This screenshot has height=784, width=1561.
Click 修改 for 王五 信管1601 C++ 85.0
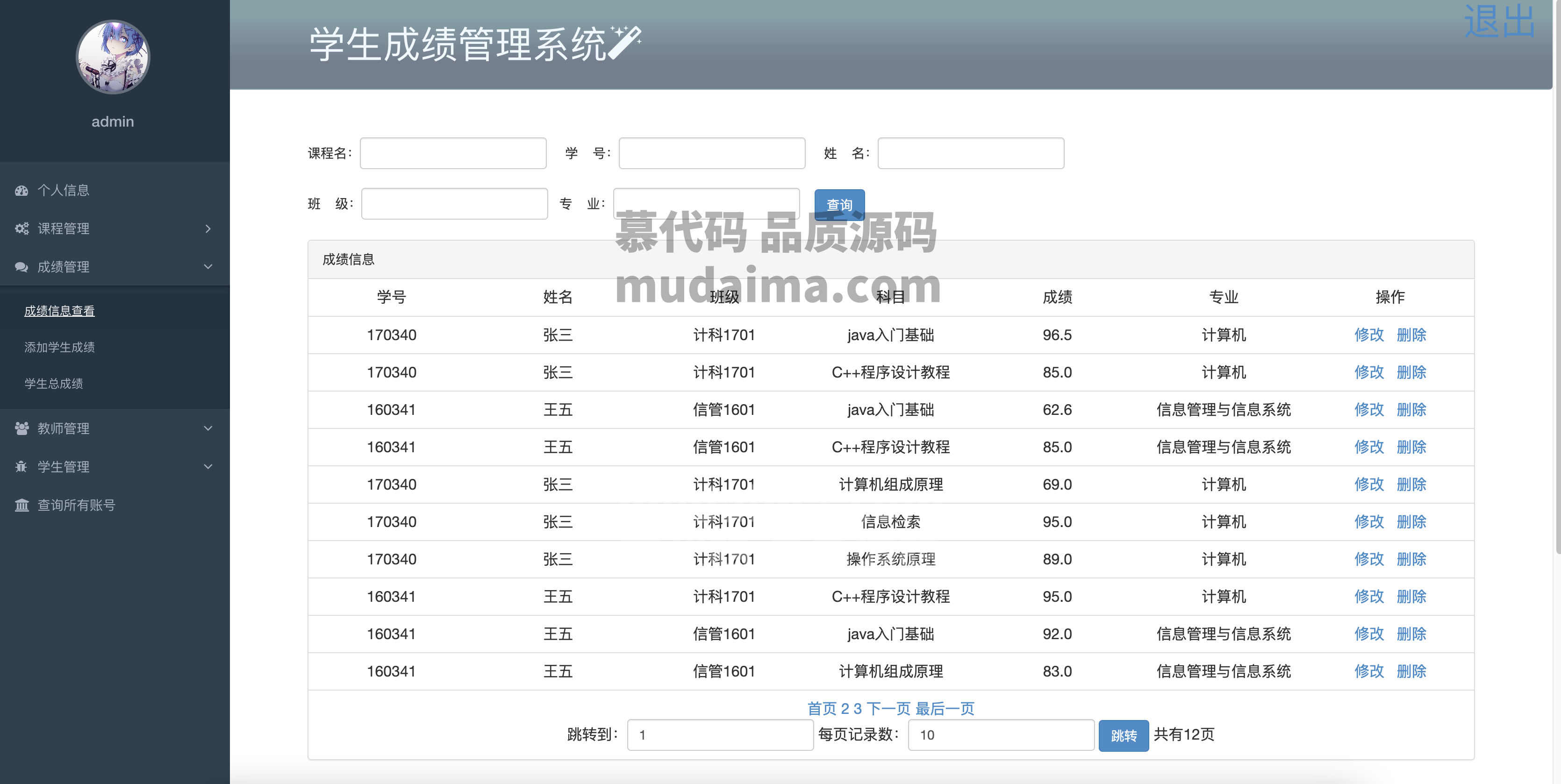click(x=1369, y=447)
